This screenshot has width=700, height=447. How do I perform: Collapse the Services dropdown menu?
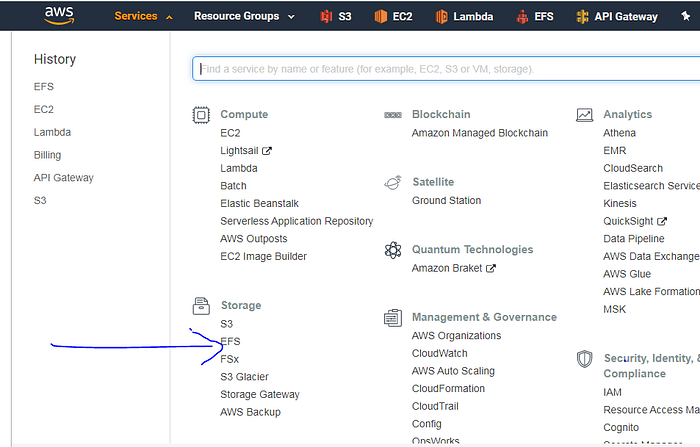click(144, 16)
